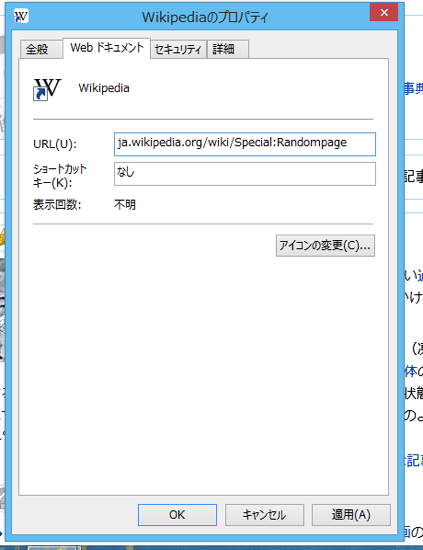Viewport: 423px width, 550px height.
Task: Click the ショートカットキー(K) field
Action: pos(245,174)
